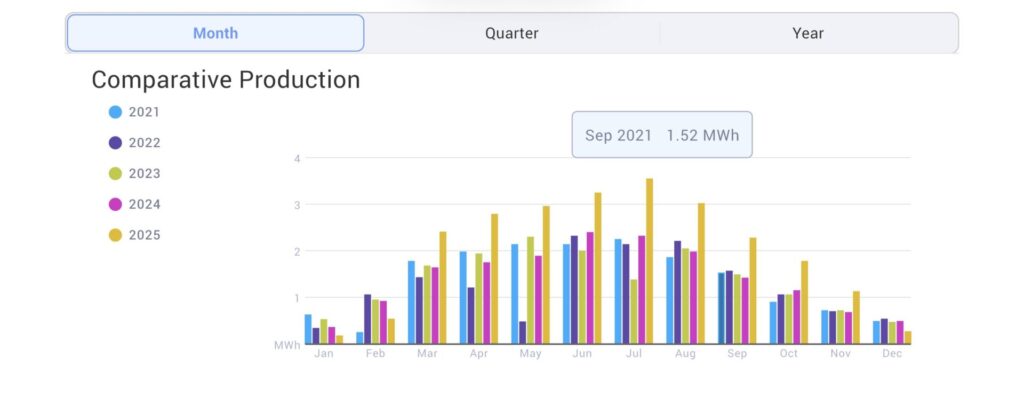Click the purple 2022 bar in Feb

[x=367, y=319]
